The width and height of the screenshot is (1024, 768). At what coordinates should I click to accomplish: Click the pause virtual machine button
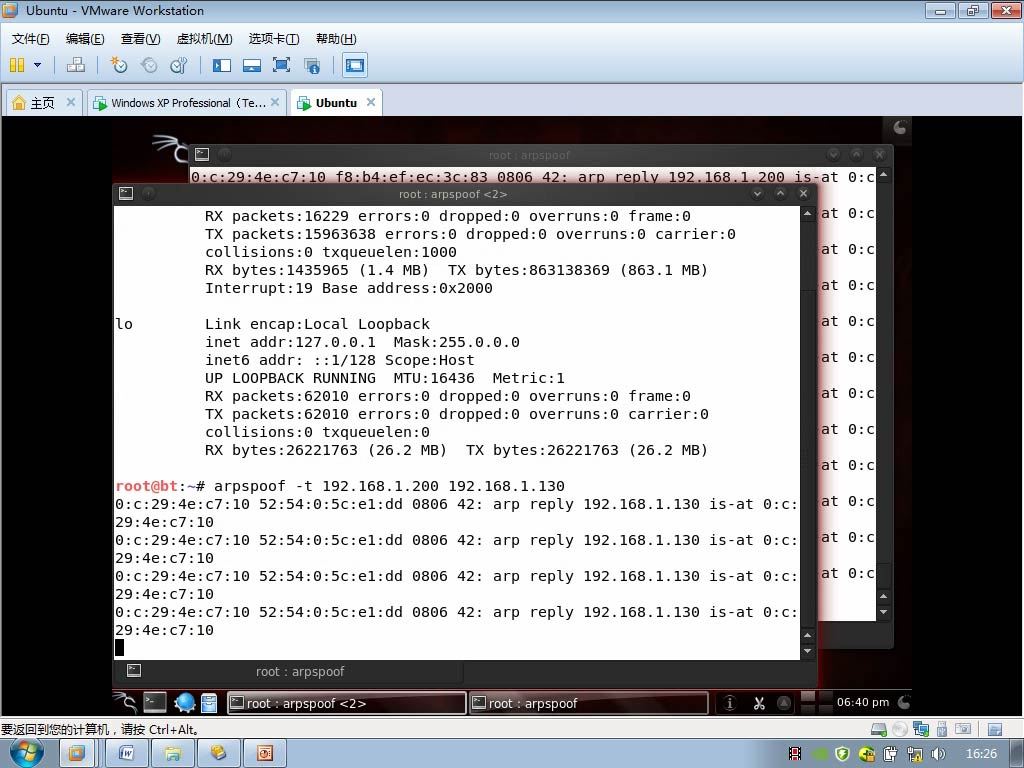pyautogui.click(x=17, y=65)
